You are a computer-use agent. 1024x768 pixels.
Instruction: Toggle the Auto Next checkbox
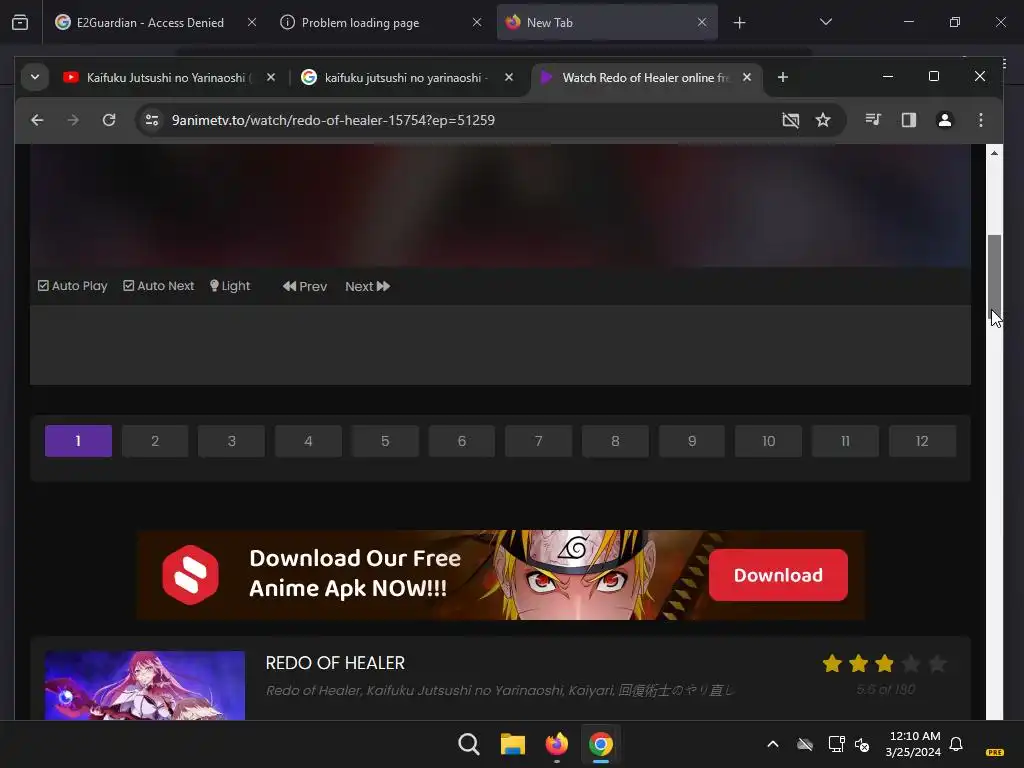click(159, 286)
